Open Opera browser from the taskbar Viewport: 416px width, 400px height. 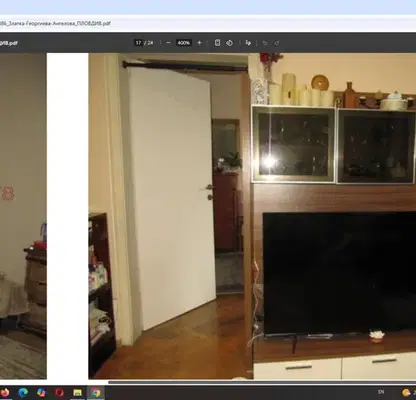pyautogui.click(x=59, y=392)
